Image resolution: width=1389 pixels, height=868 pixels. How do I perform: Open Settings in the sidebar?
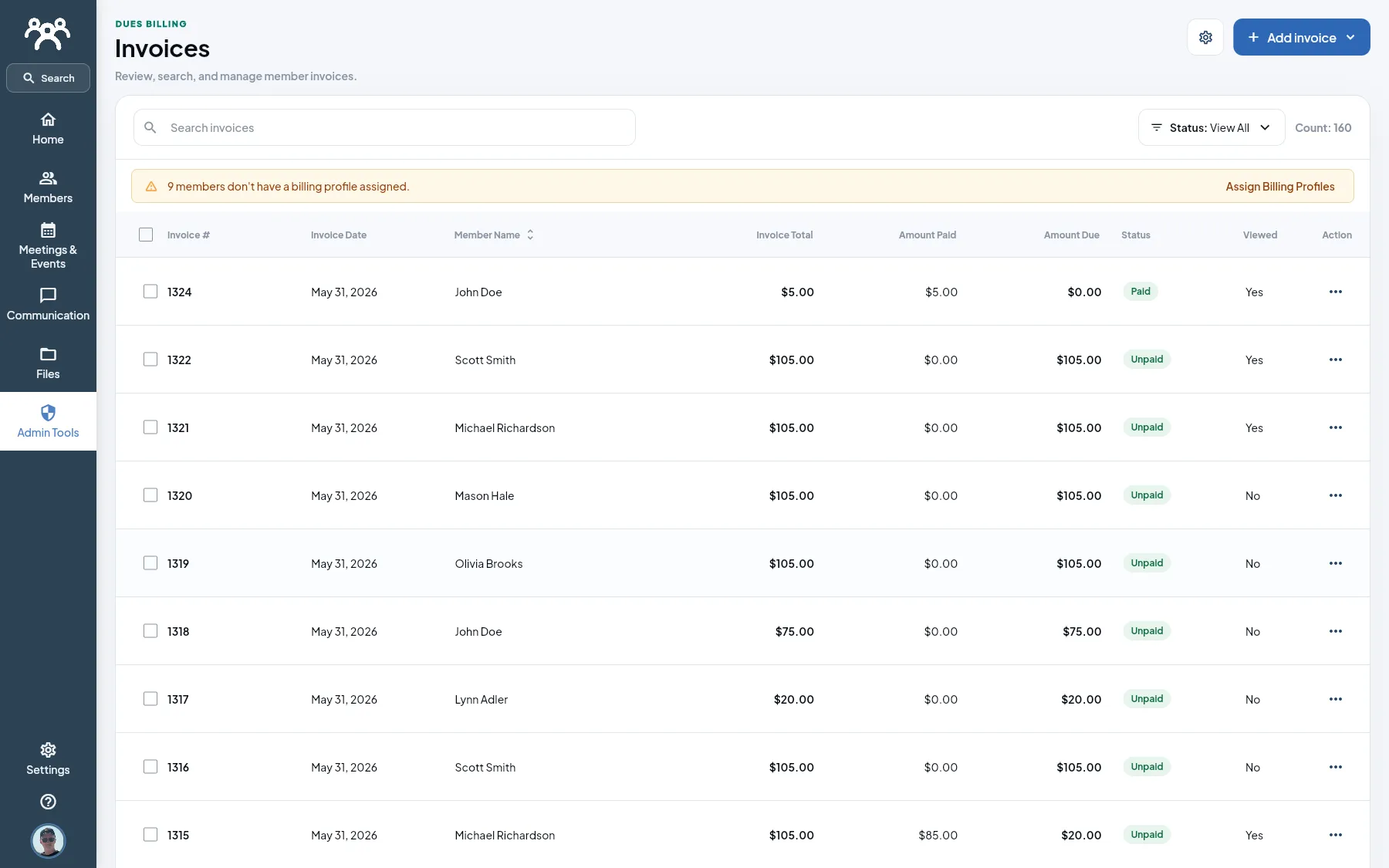pos(48,759)
